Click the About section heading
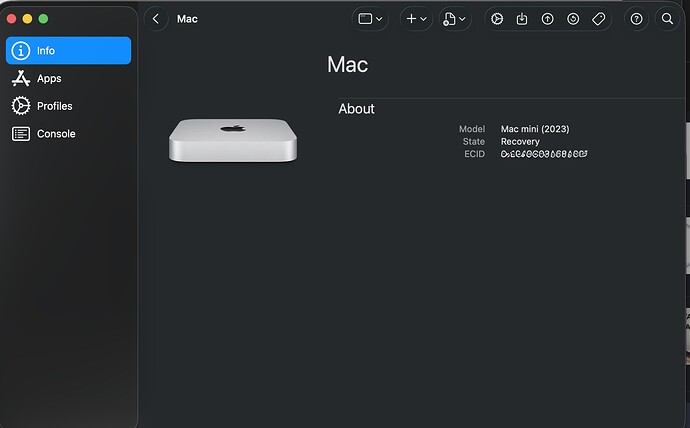Viewport: 690px width, 428px height. pyautogui.click(x=356, y=109)
